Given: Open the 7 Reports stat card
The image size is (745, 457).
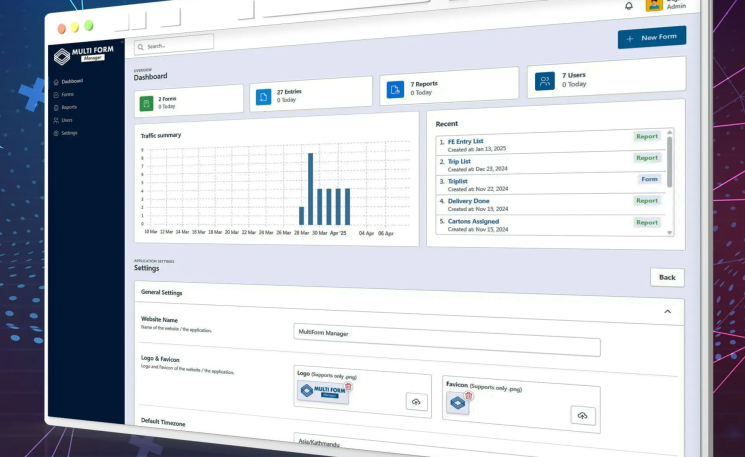Looking at the screenshot, I should coord(449,86).
